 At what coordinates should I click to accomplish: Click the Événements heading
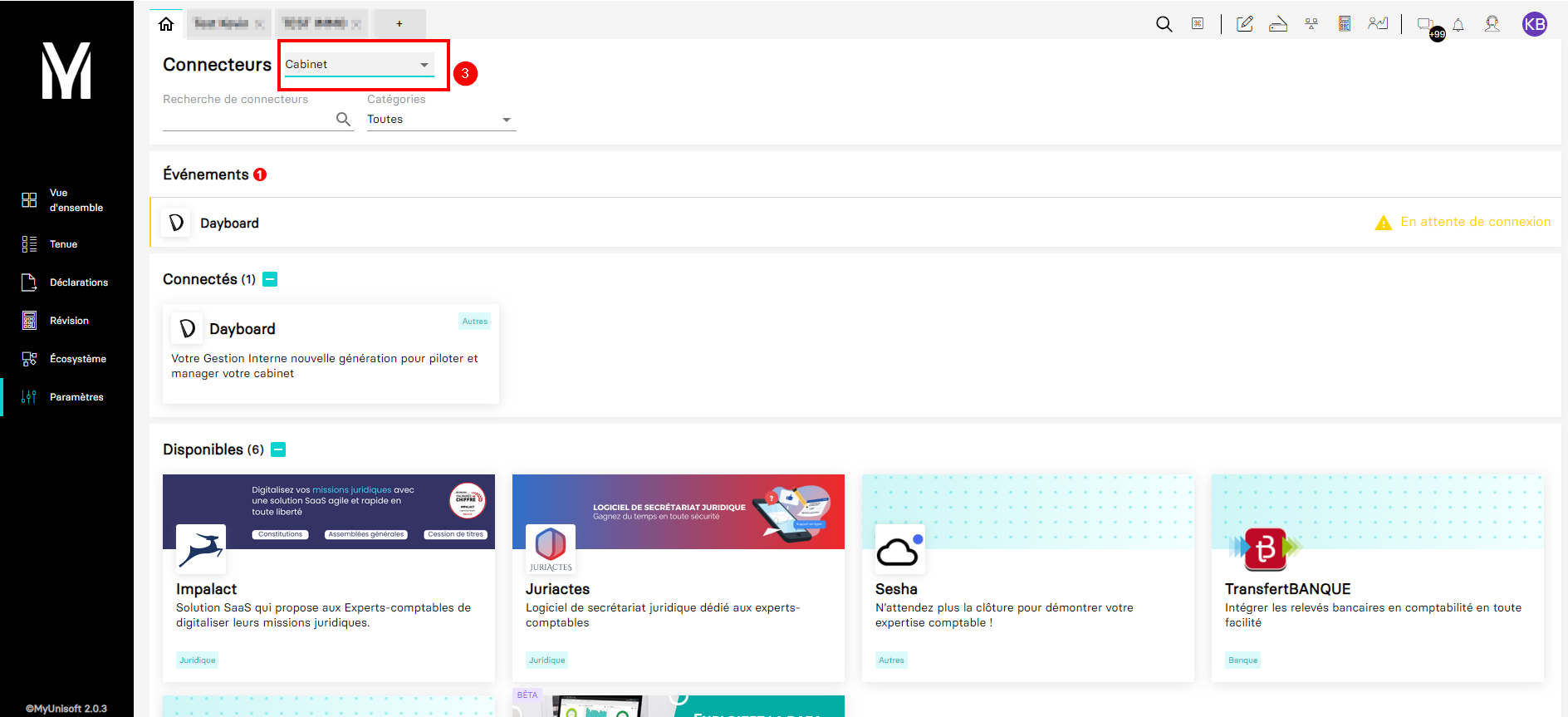[x=206, y=174]
